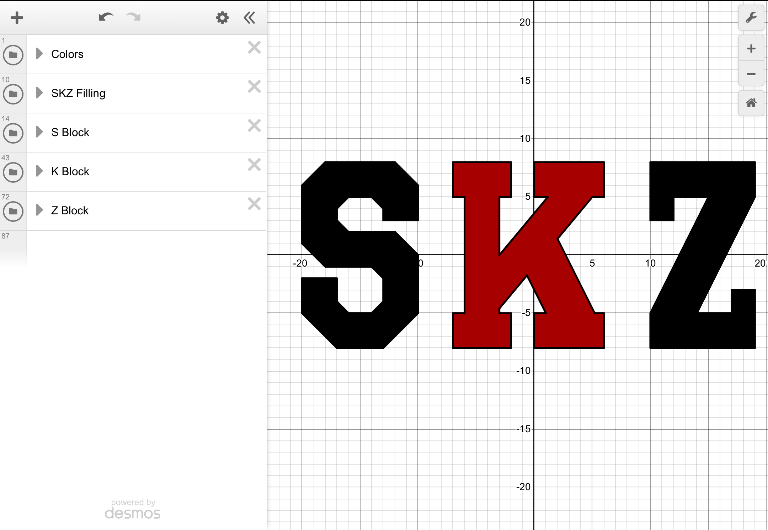Open the powered by Desmos link

(132, 509)
